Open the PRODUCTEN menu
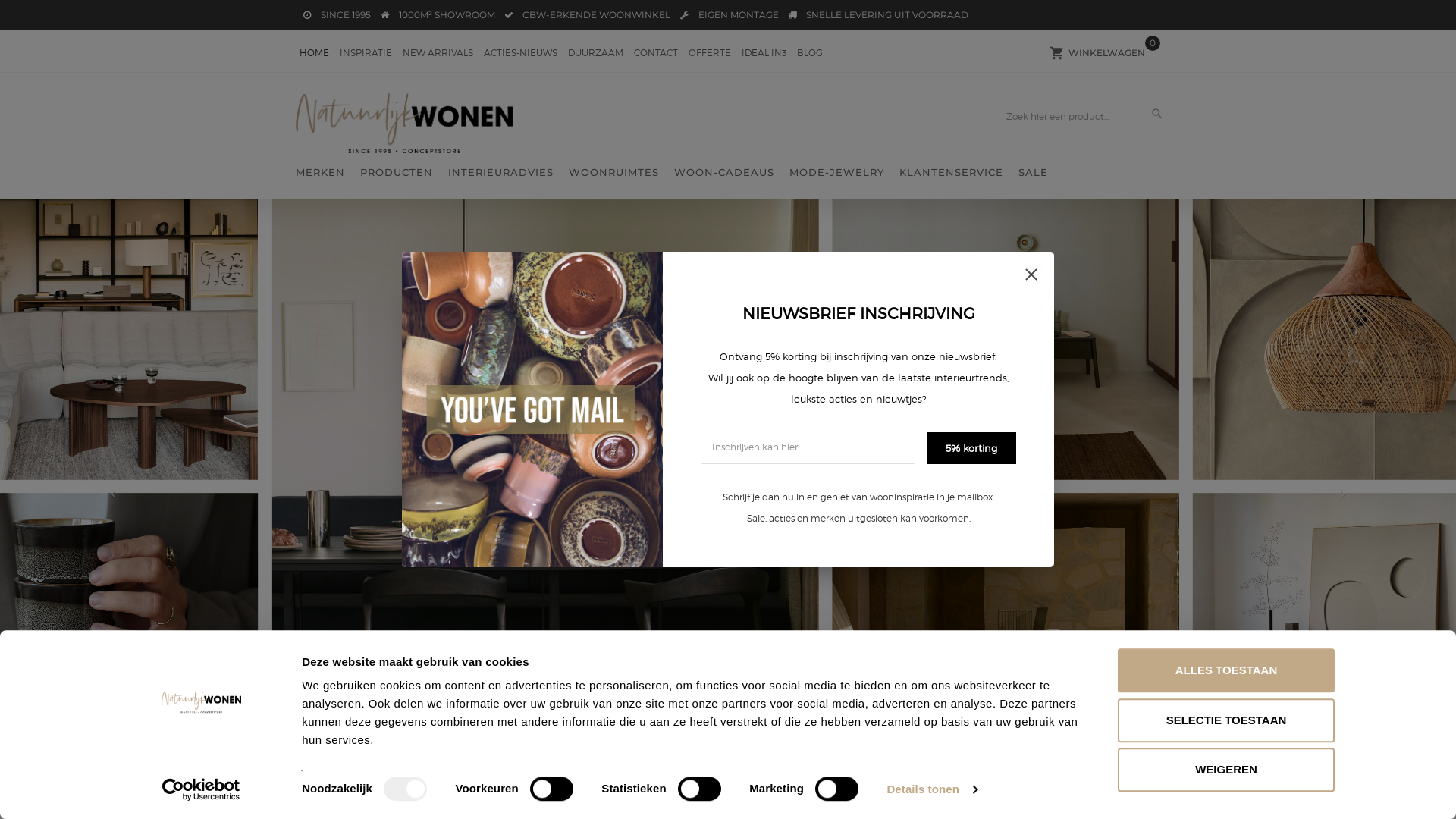This screenshot has height=819, width=1456. tap(397, 173)
